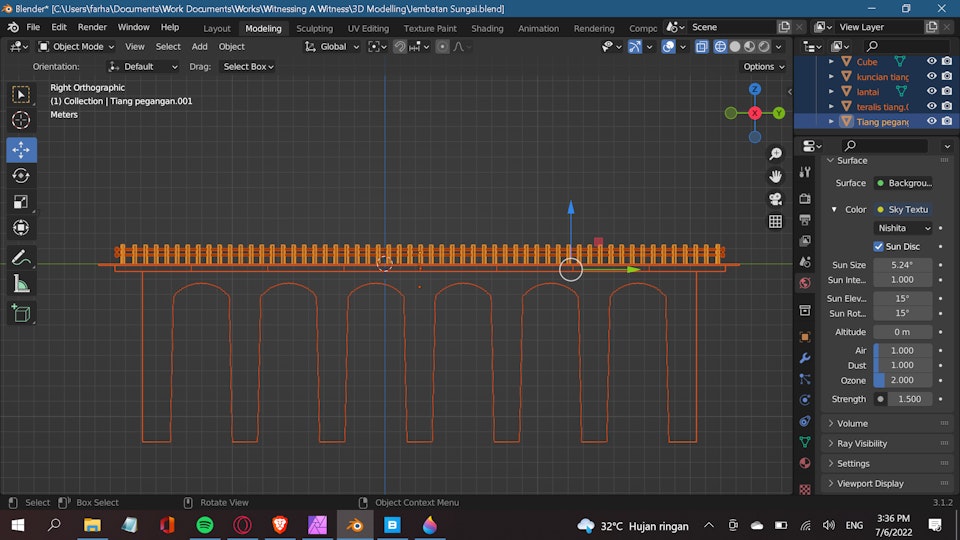Open the Physics properties tab
960x540 pixels.
805,400
